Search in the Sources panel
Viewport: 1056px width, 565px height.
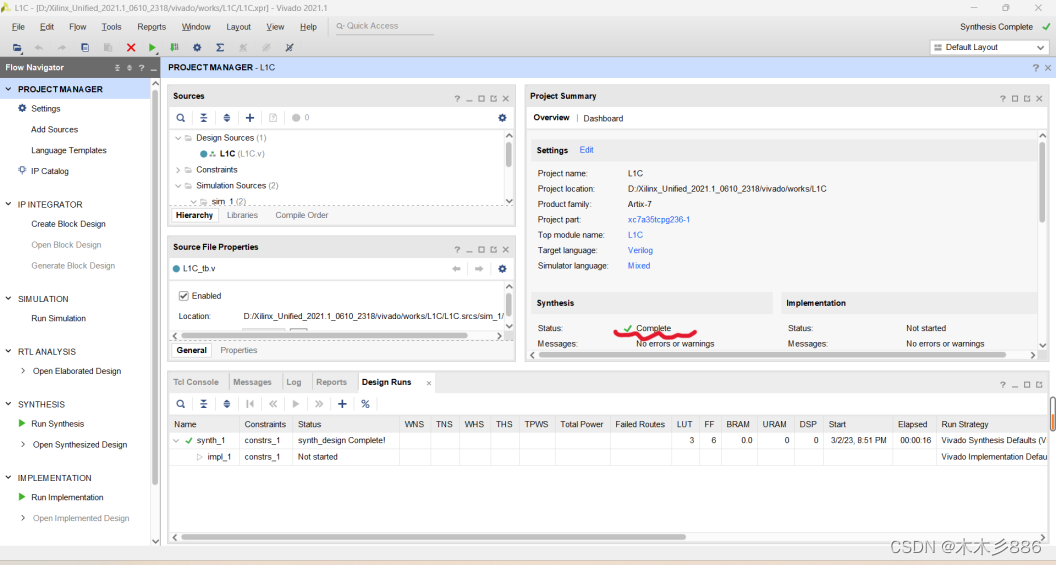(x=180, y=118)
